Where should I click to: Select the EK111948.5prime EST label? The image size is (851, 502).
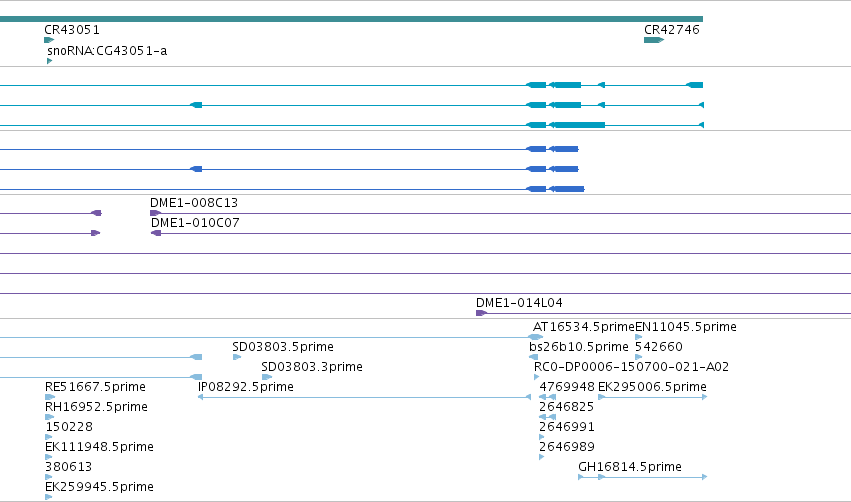99,447
